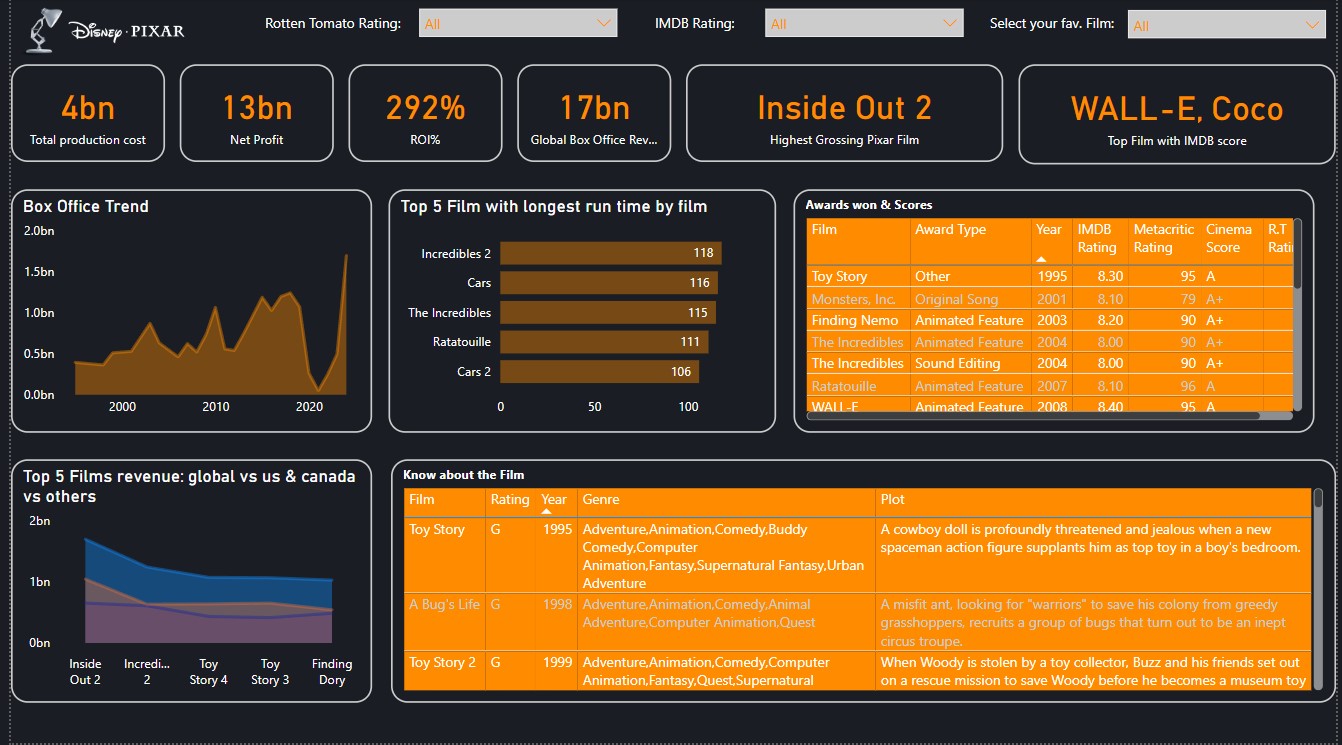Click the Highest Grossing Pixar Film card

tap(844, 113)
